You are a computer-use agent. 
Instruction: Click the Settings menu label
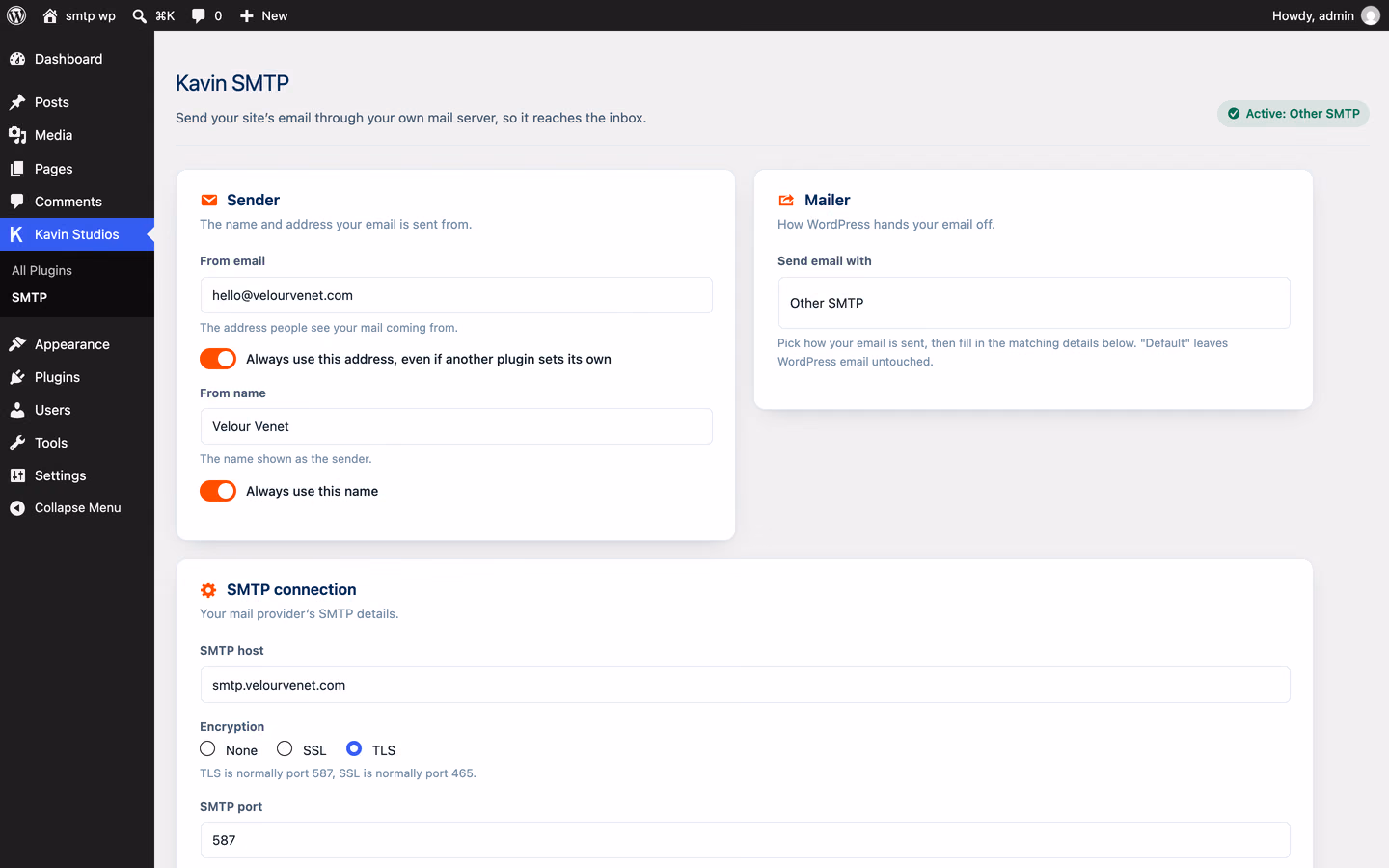click(x=61, y=475)
